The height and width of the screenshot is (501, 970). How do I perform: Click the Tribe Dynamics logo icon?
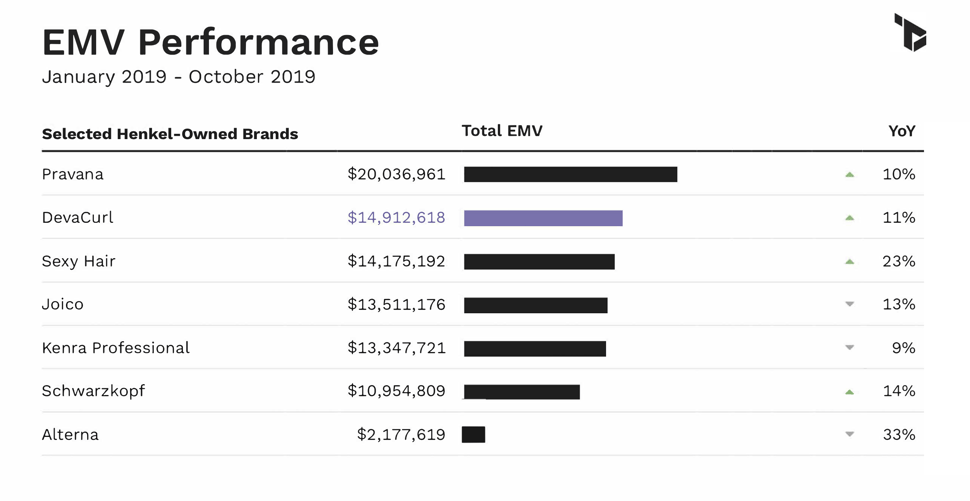(x=910, y=32)
